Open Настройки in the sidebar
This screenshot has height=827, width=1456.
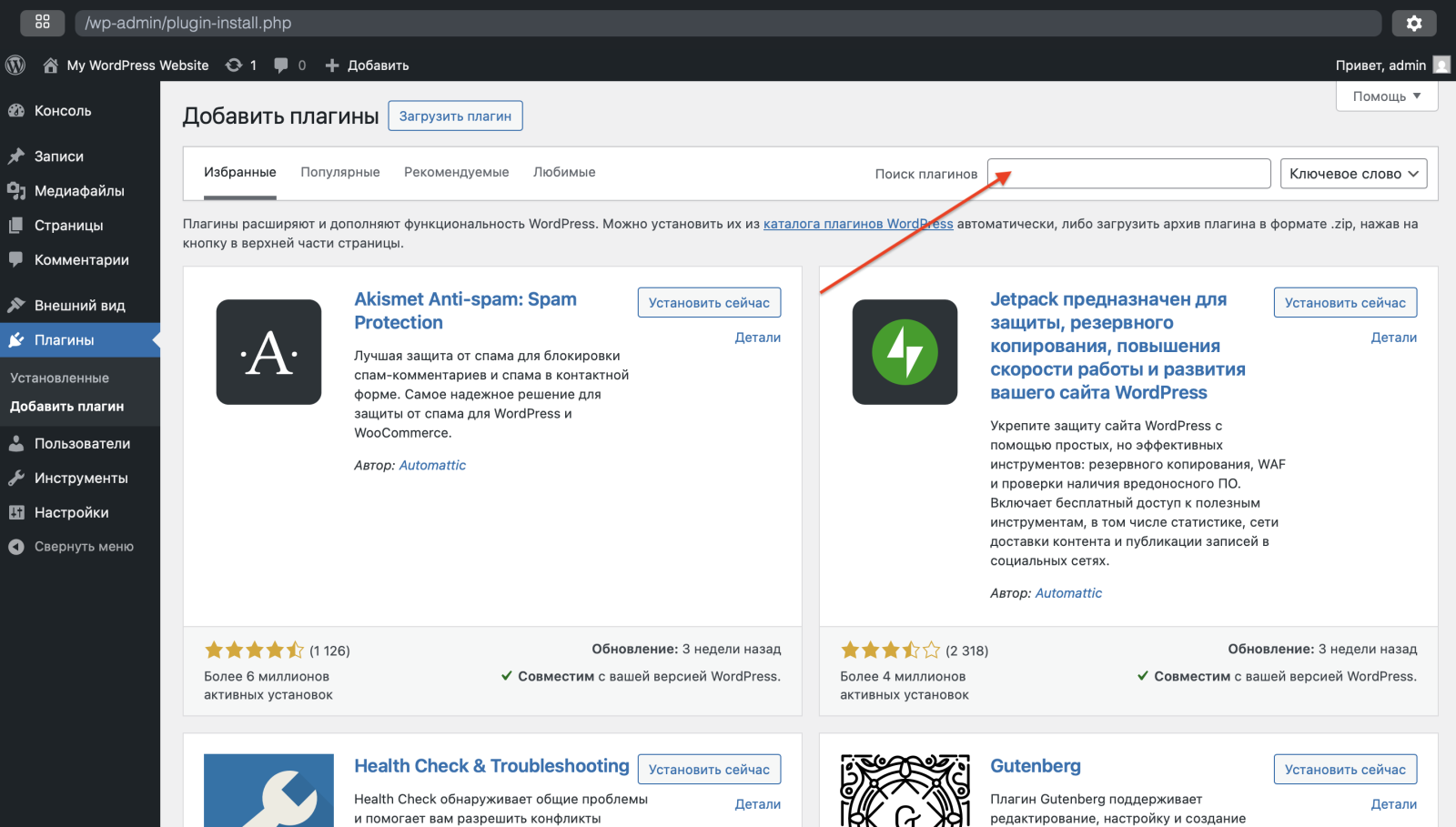[71, 512]
